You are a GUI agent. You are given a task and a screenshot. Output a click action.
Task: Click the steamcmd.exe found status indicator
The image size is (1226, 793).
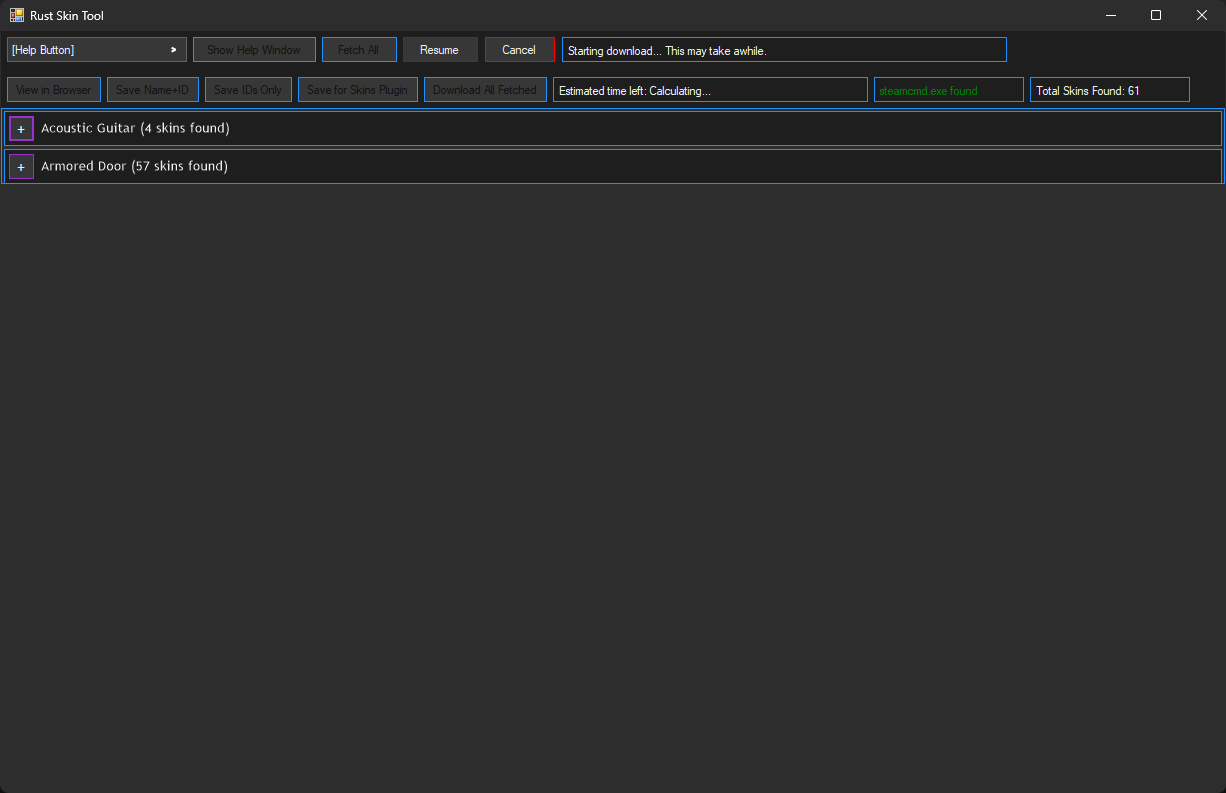point(948,89)
